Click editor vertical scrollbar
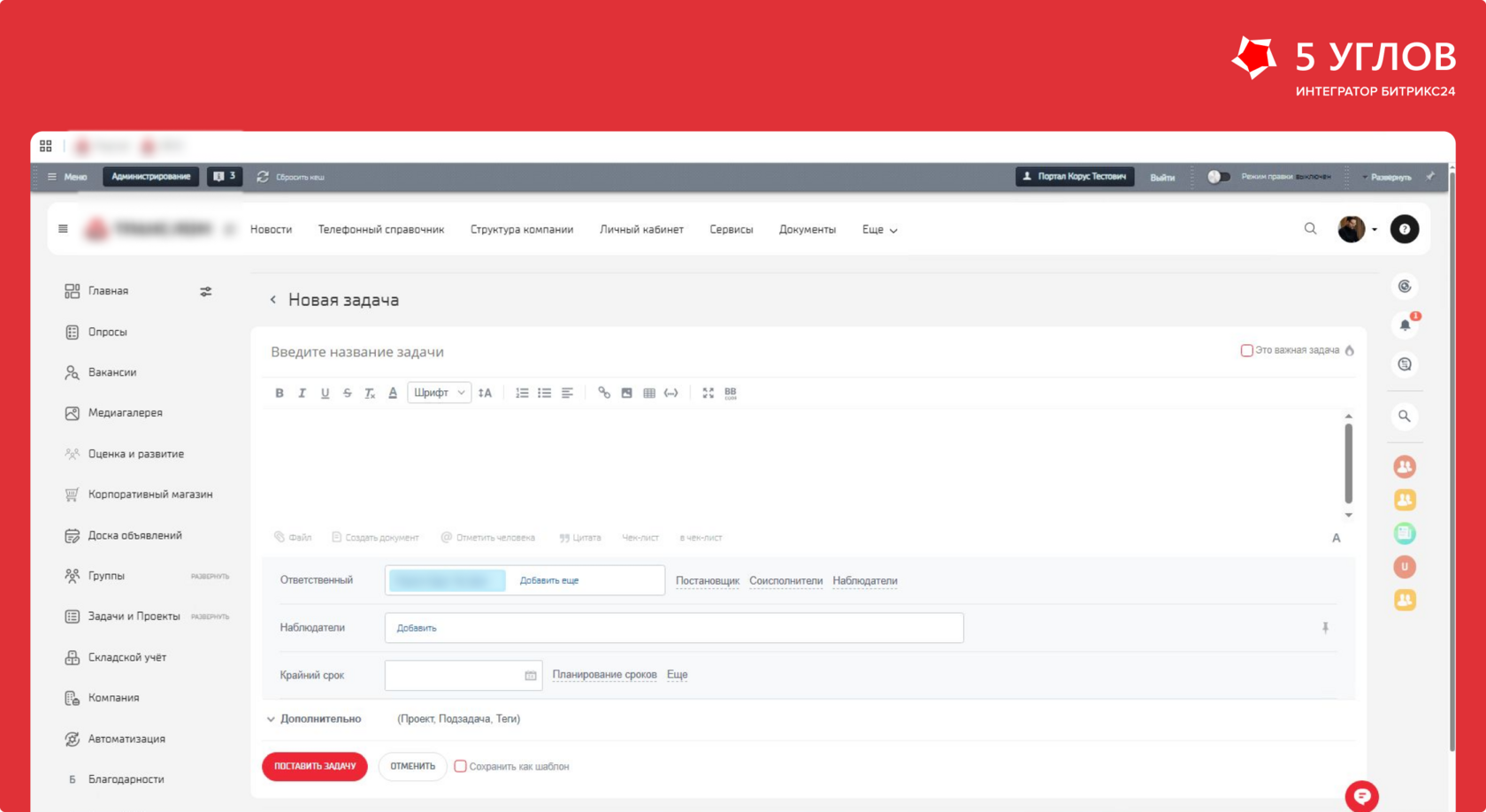Viewport: 1486px width, 812px height. point(1348,464)
